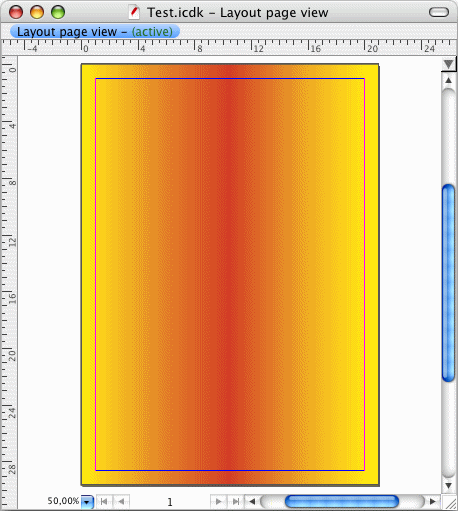The height and width of the screenshot is (511, 458).
Task: Click the center of the gradient page
Action: [230, 274]
